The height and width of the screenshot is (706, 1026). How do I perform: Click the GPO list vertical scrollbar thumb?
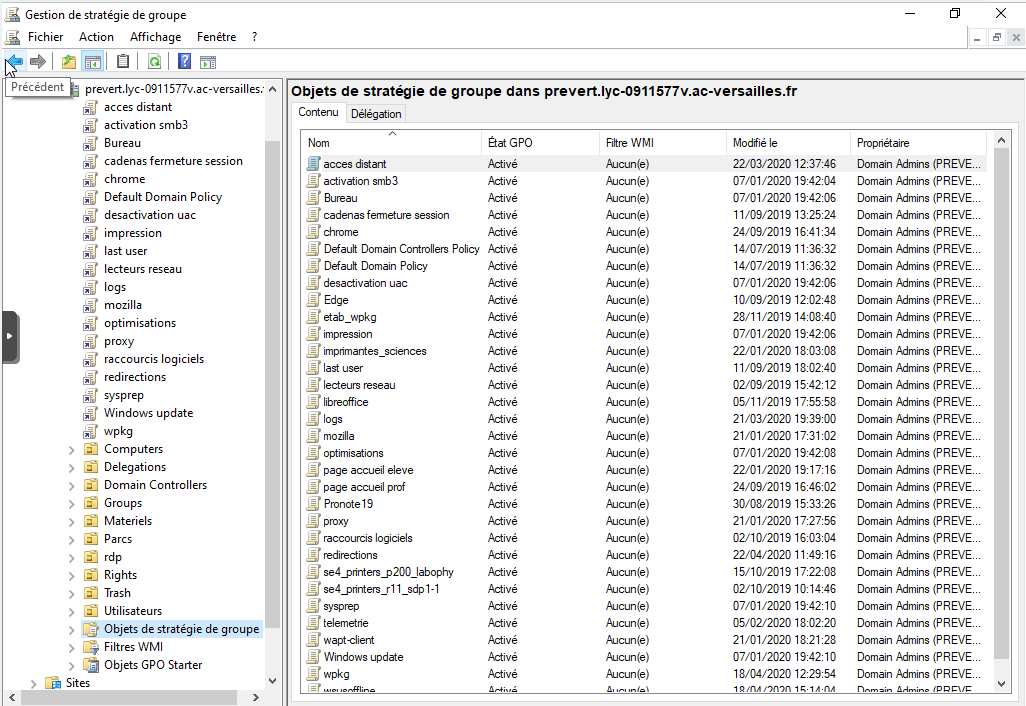pos(1001,404)
